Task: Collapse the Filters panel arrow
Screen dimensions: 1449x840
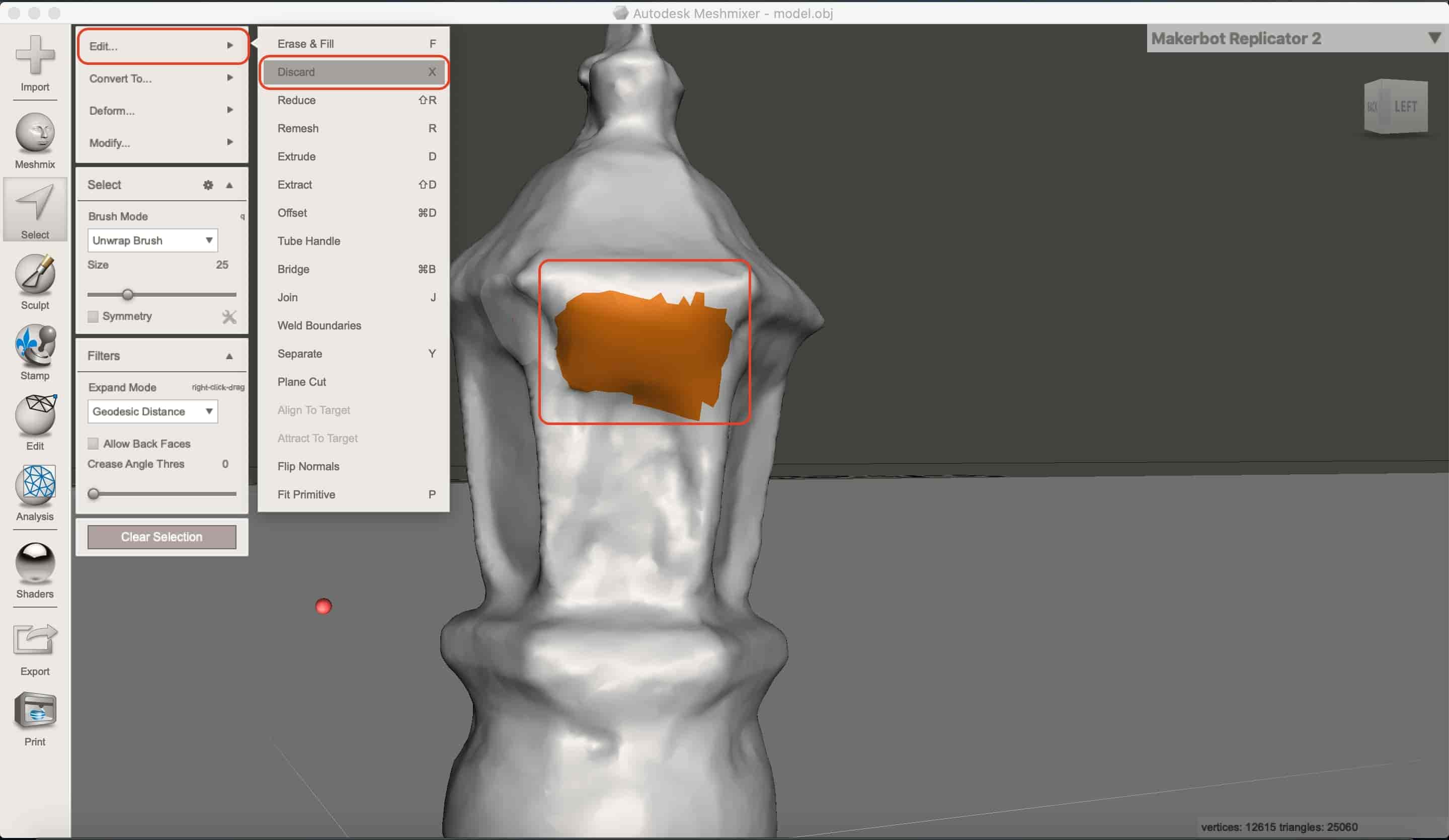Action: (229, 357)
